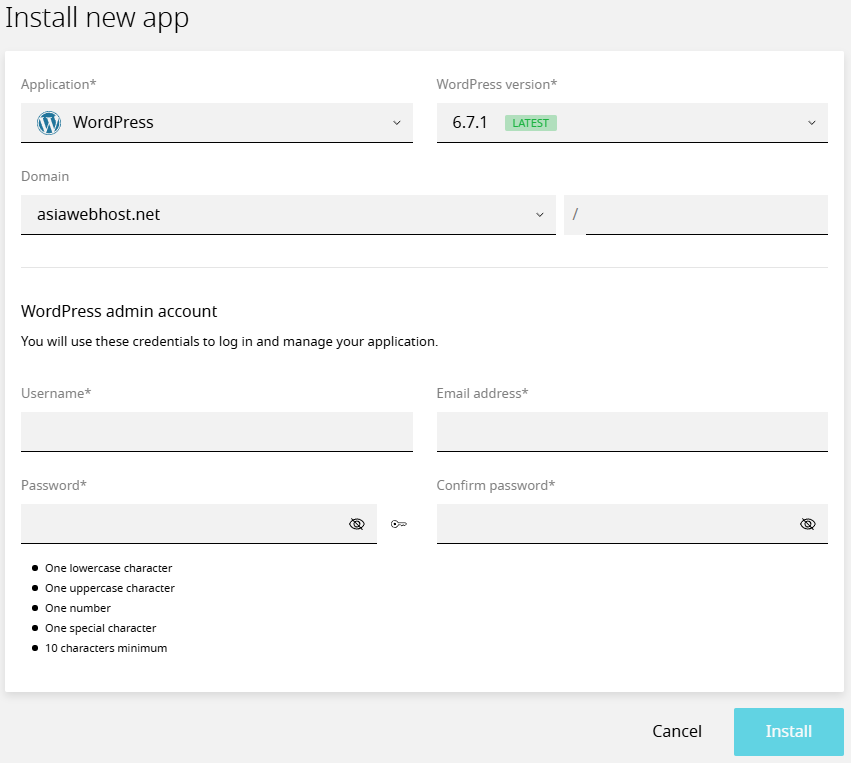The image size is (851, 763).
Task: Click the green LATEST version badge
Action: click(530, 123)
